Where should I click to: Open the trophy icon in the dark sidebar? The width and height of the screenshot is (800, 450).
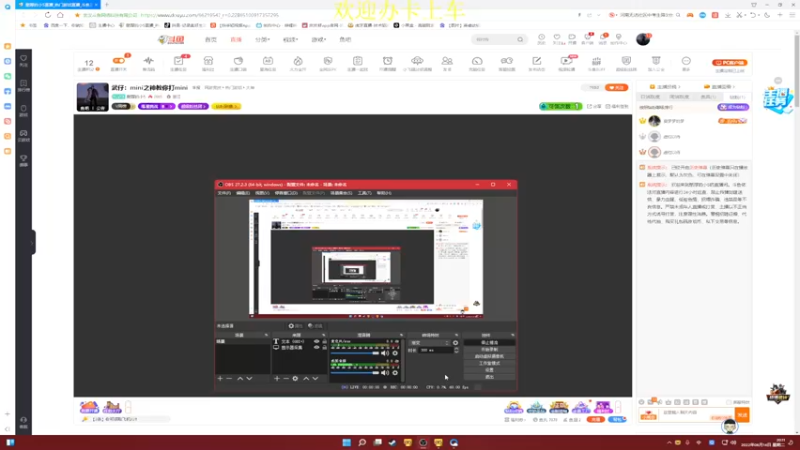(23, 159)
